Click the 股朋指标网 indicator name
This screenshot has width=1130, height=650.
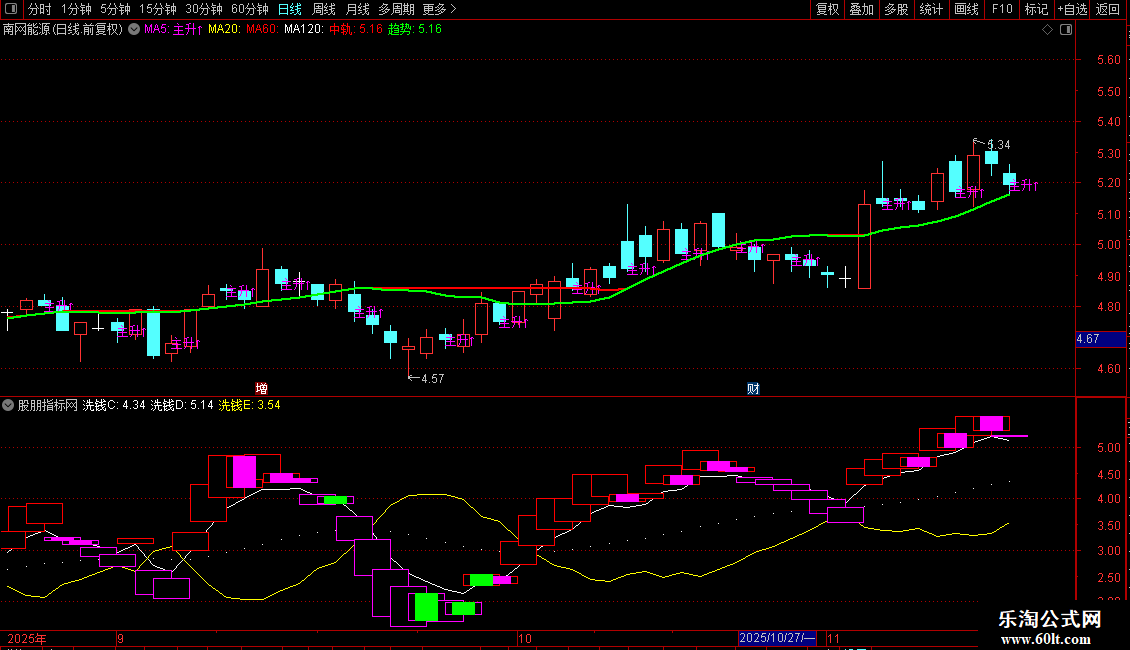coord(48,405)
